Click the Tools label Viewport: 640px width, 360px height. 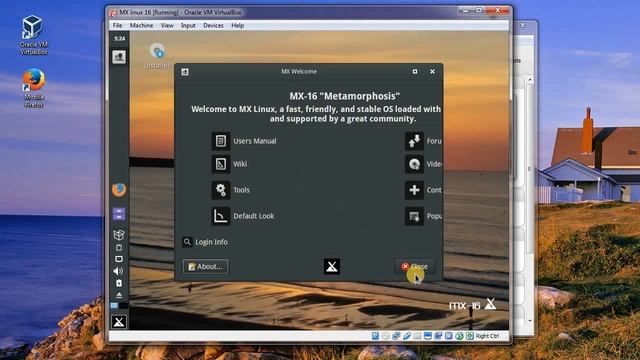point(241,190)
